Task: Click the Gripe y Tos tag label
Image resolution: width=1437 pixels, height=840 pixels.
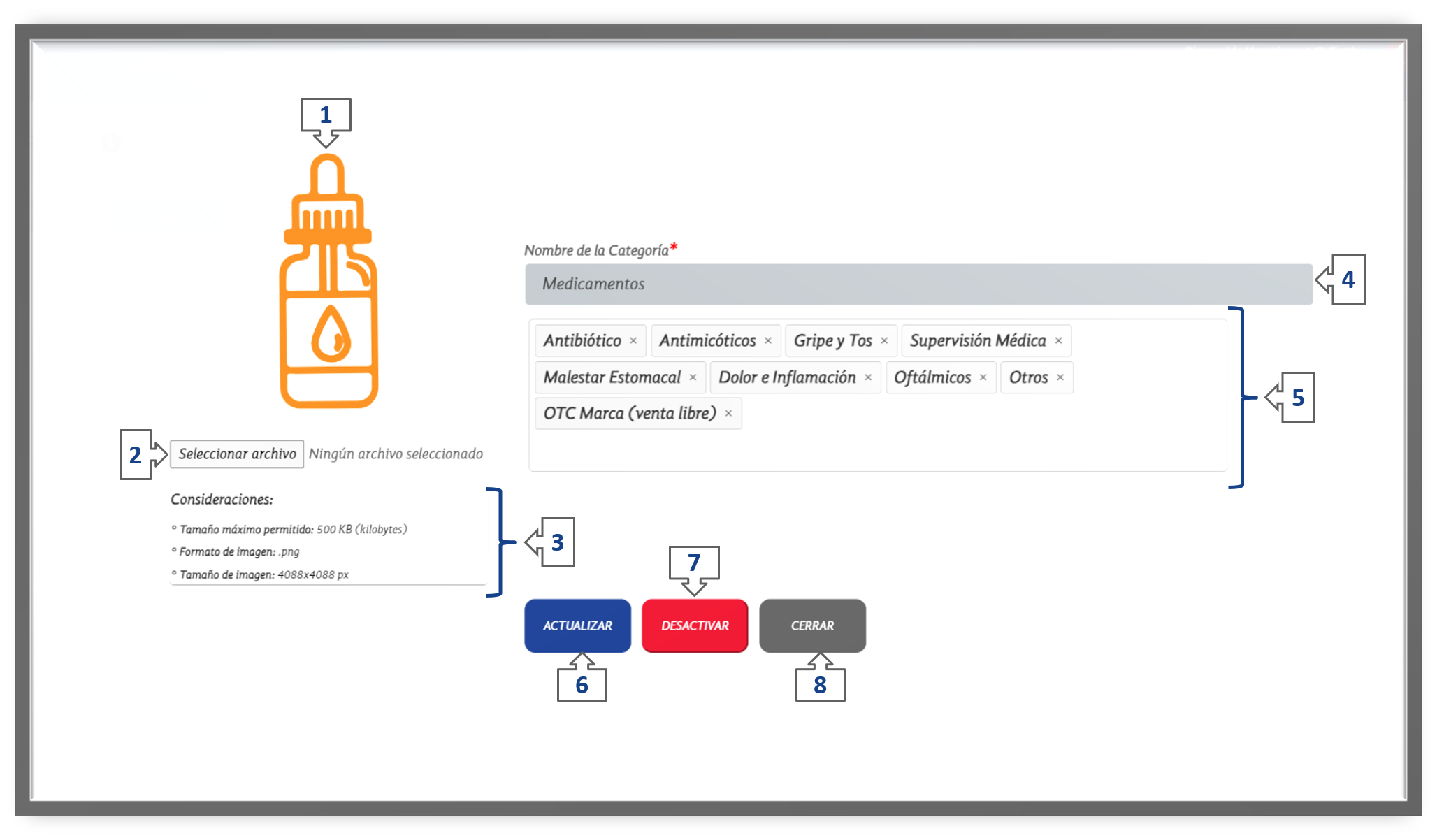Action: click(x=832, y=341)
